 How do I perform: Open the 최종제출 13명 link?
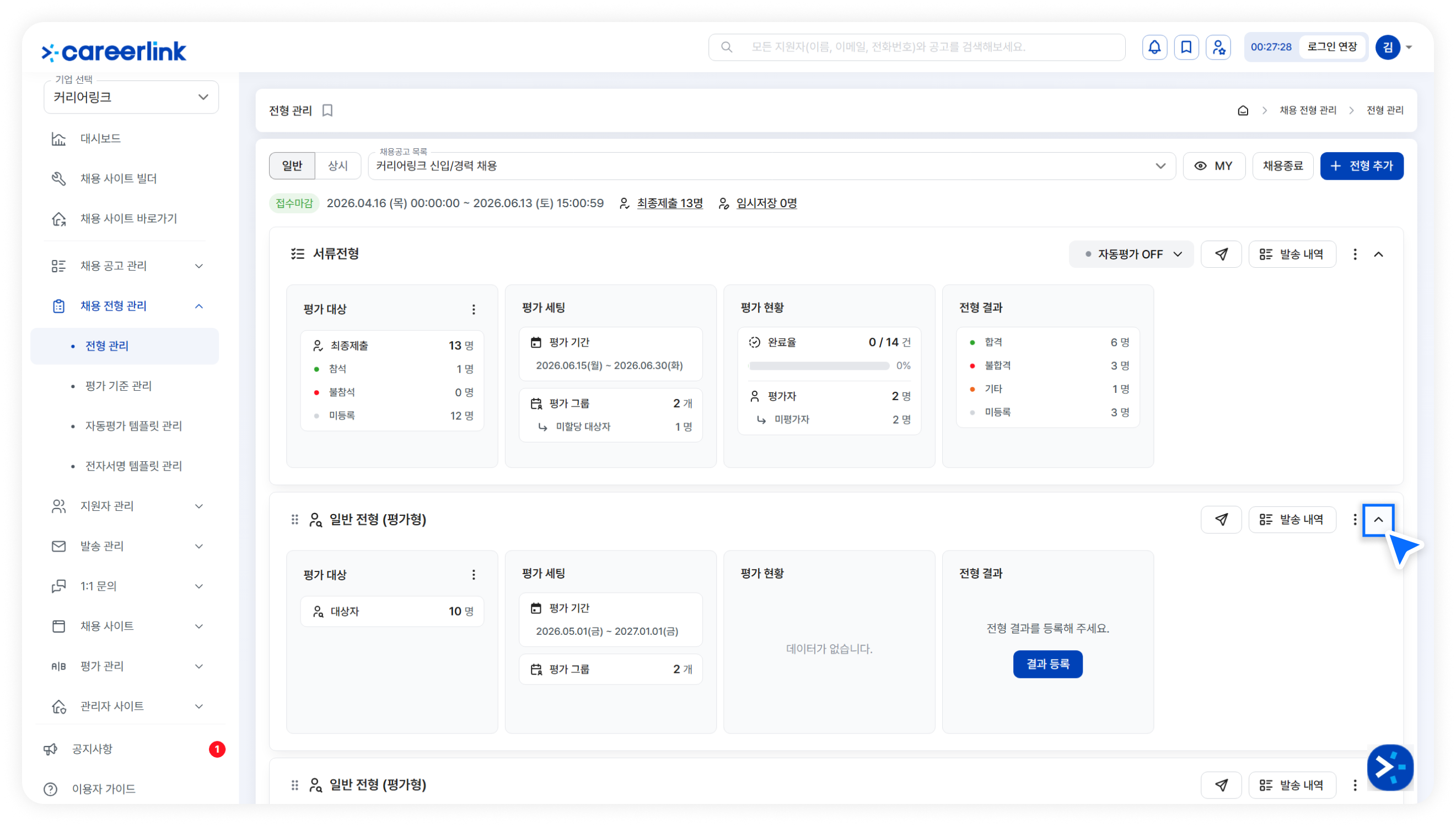pos(669,203)
